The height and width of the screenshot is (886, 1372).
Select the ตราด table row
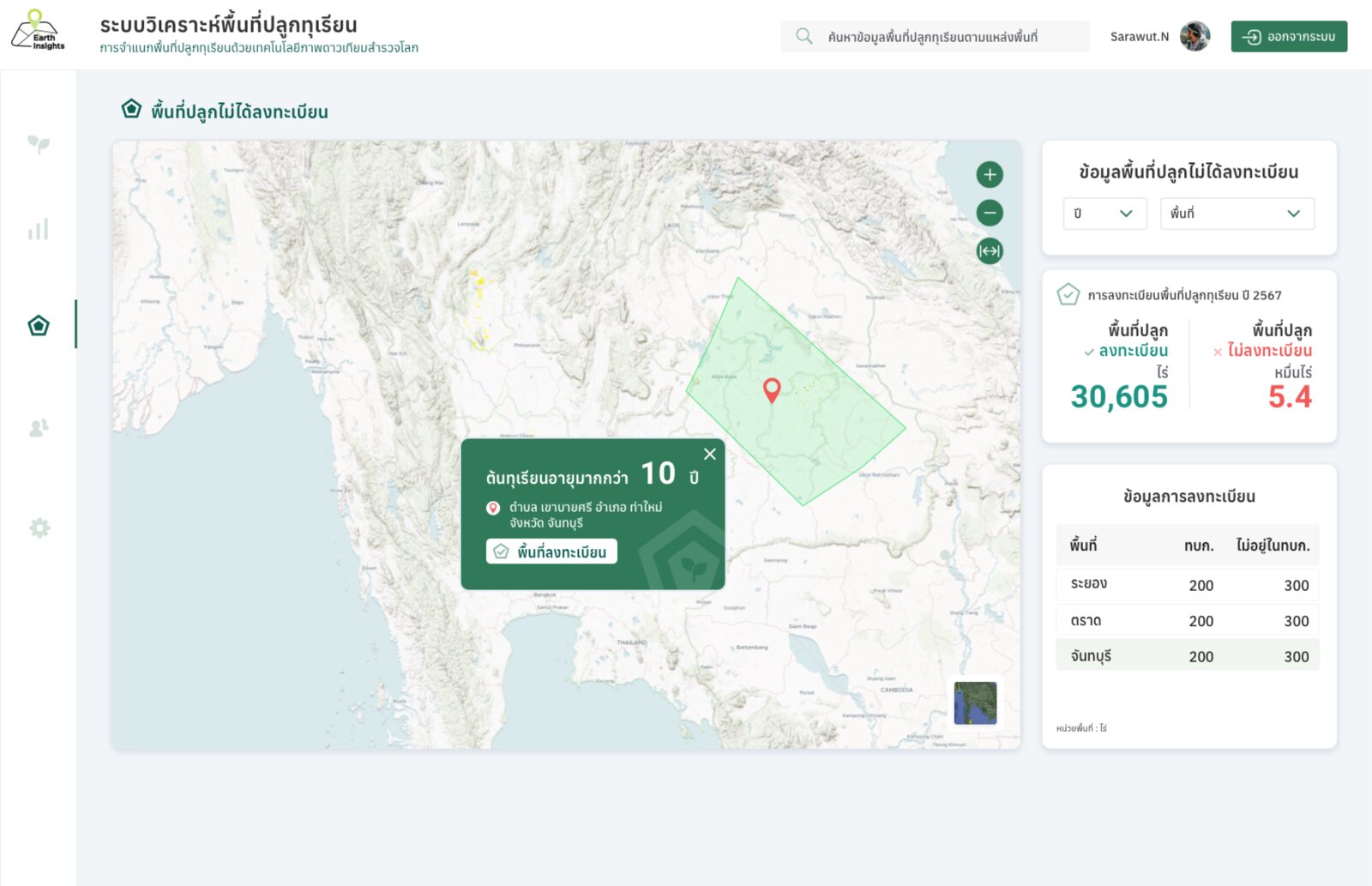tap(1188, 620)
